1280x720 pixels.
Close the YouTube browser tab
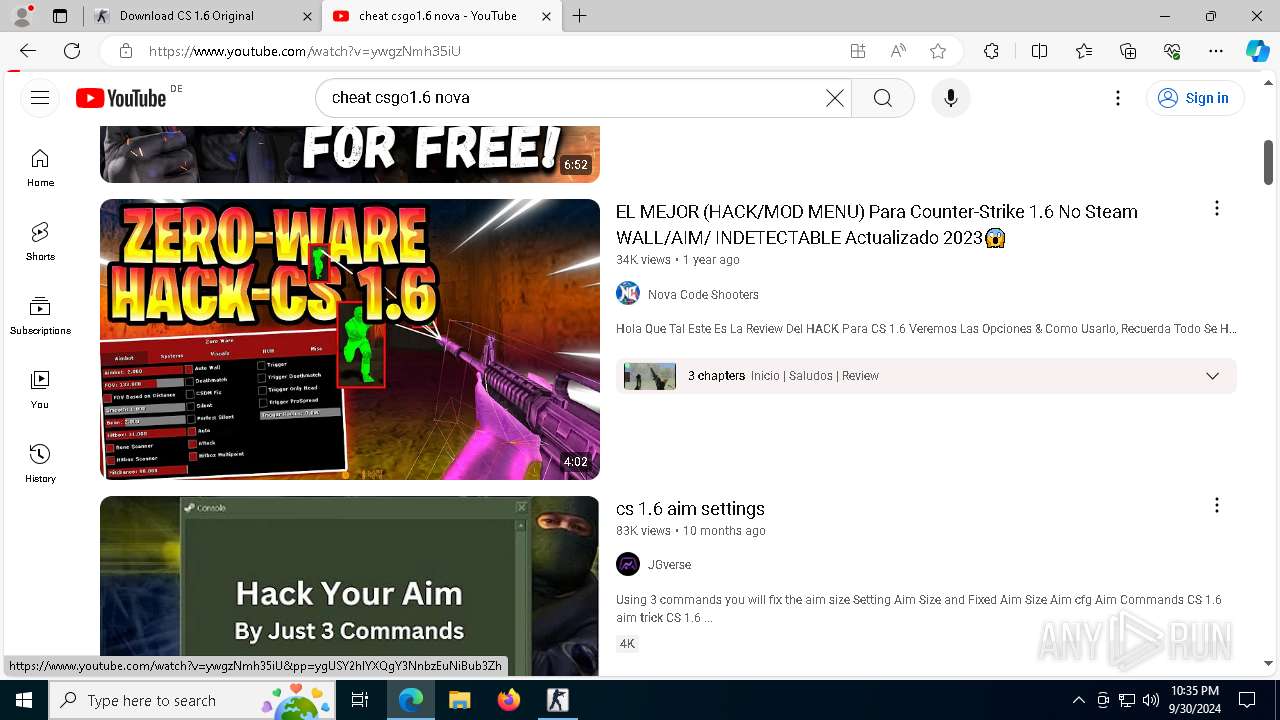coord(546,16)
